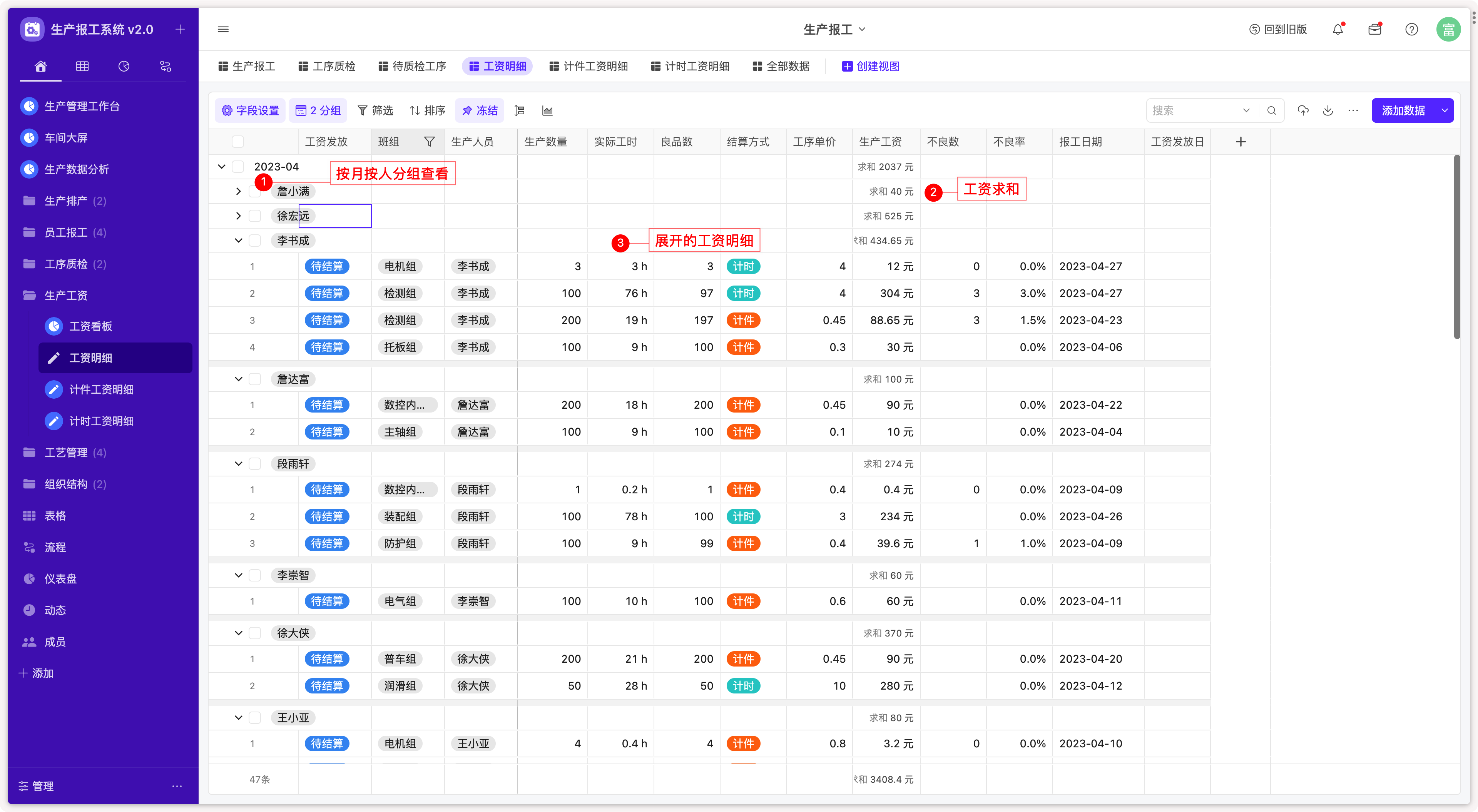Viewport: 1478px width, 812px height.
Task: Click the download export icon
Action: (1328, 111)
